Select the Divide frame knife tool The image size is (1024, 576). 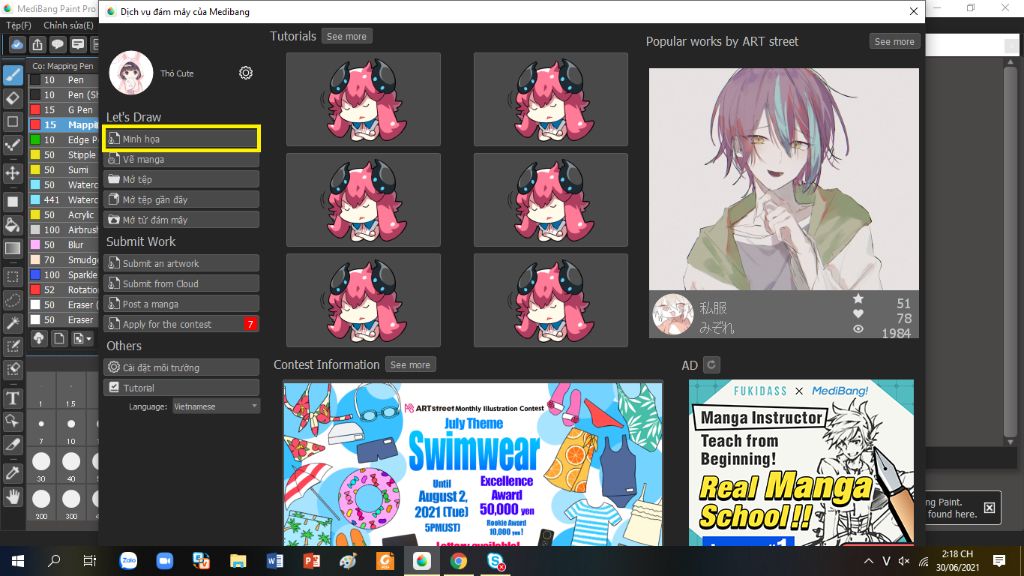[12, 445]
